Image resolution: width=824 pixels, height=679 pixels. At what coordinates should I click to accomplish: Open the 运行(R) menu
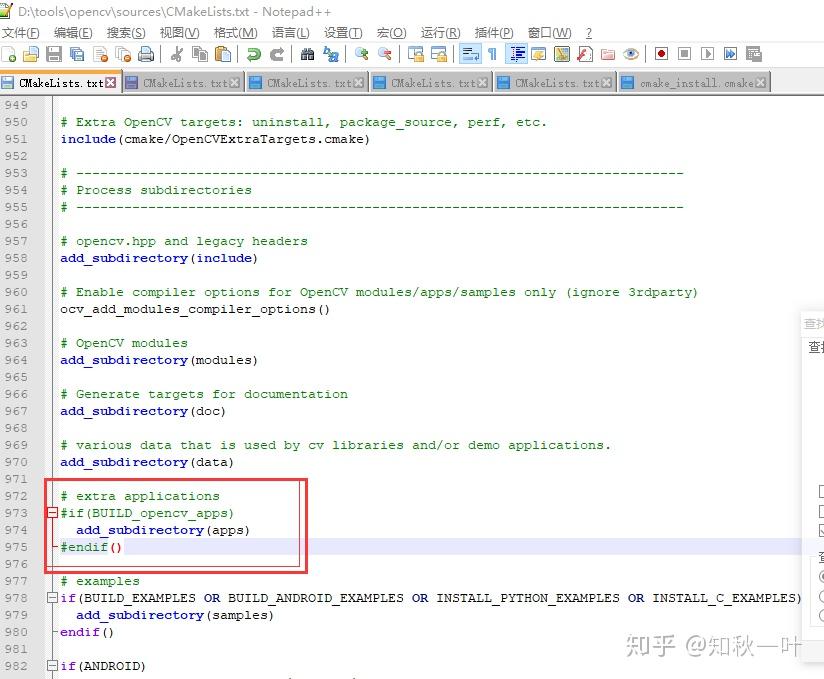tap(440, 33)
